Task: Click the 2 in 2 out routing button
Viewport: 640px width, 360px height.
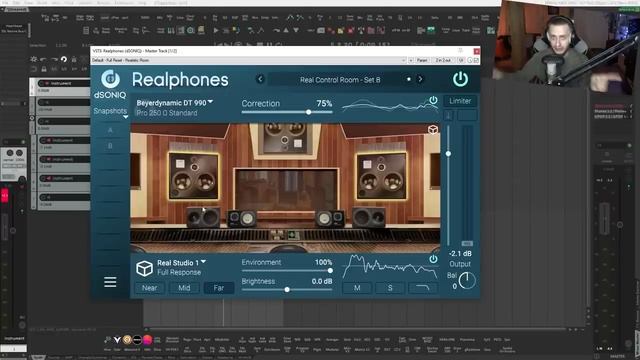Action: click(x=443, y=60)
